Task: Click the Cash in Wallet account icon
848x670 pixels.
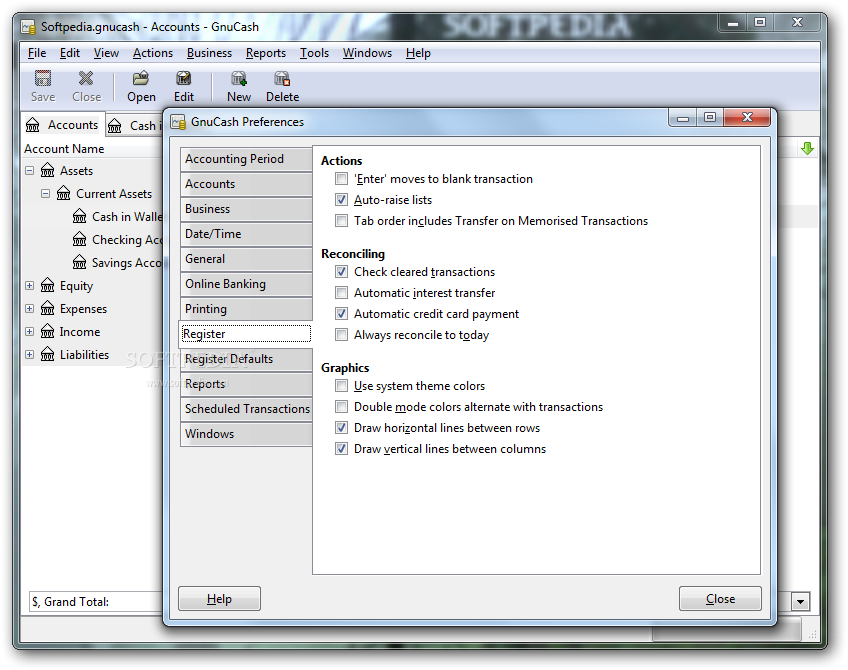Action: (x=80, y=216)
